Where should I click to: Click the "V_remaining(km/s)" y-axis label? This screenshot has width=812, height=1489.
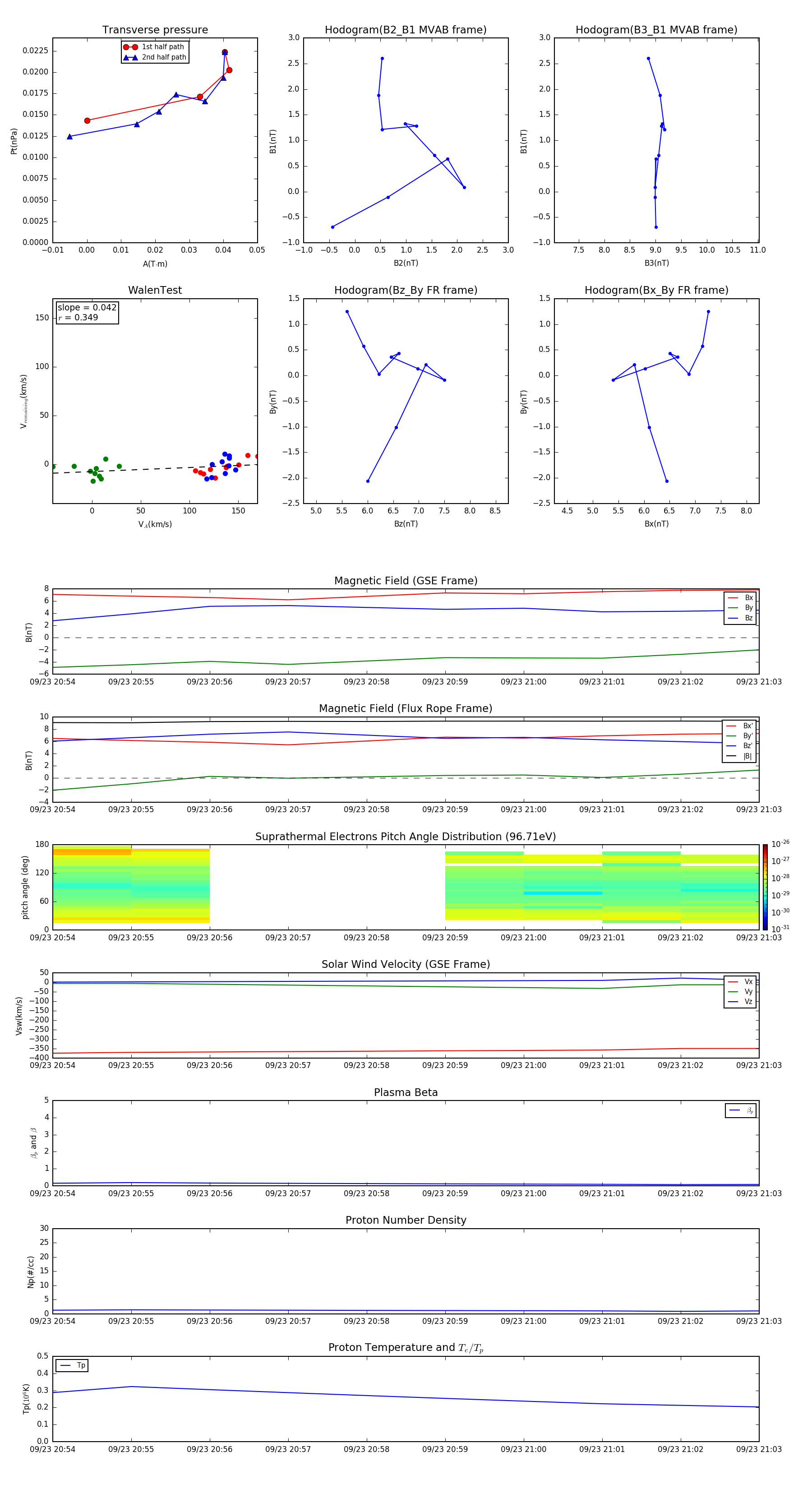tap(24, 401)
